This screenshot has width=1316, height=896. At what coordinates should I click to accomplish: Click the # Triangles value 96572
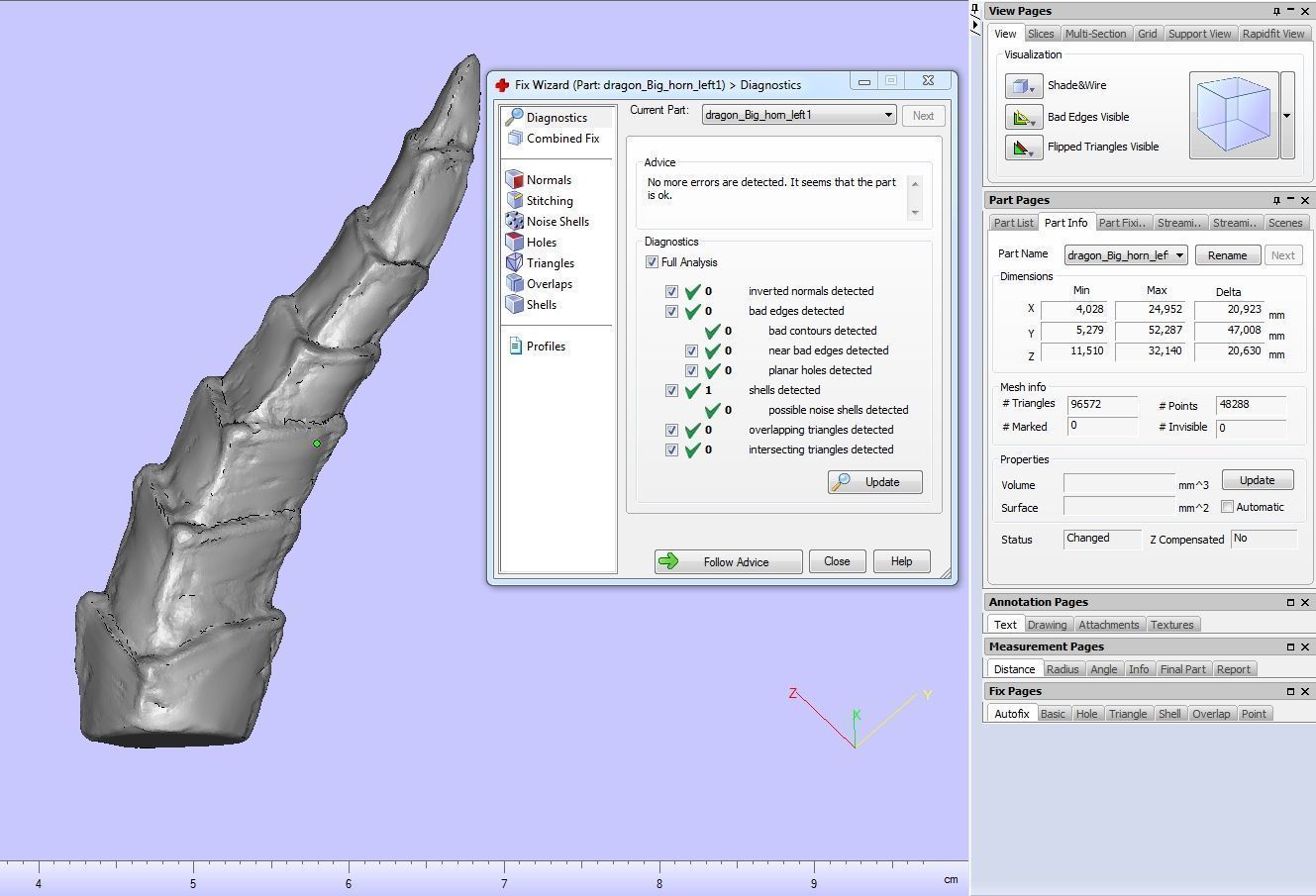(x=1101, y=404)
